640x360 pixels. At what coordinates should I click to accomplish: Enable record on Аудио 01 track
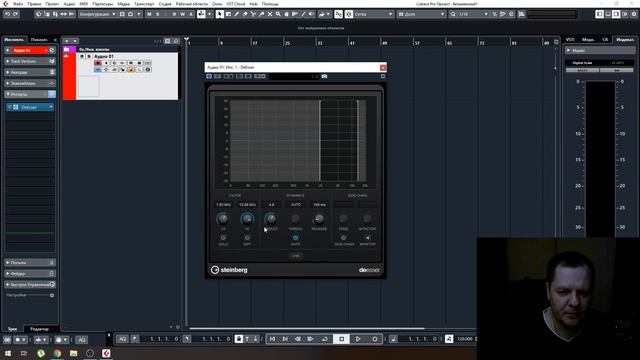pyautogui.click(x=98, y=63)
